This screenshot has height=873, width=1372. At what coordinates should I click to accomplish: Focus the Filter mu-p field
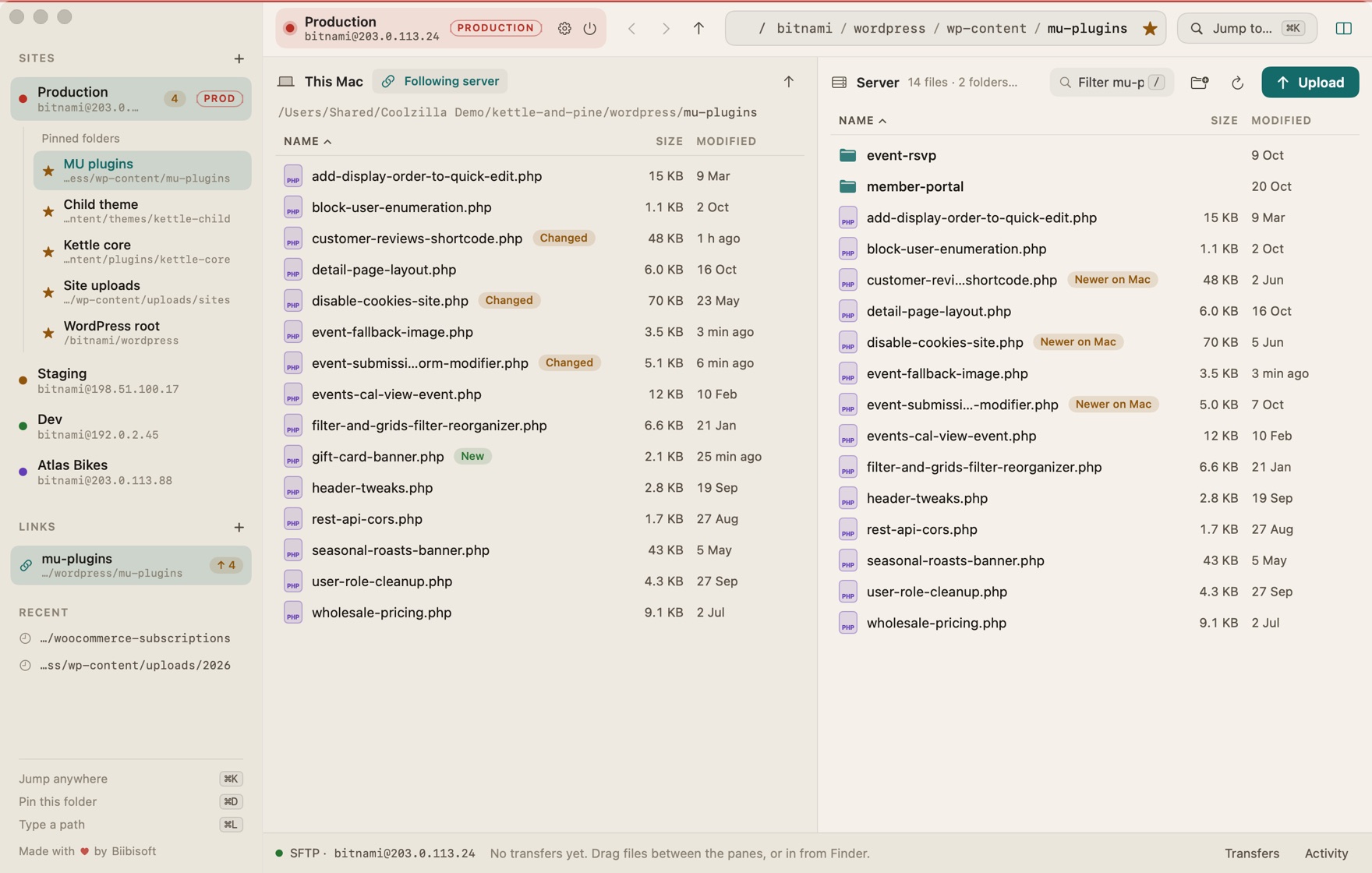(x=1112, y=83)
